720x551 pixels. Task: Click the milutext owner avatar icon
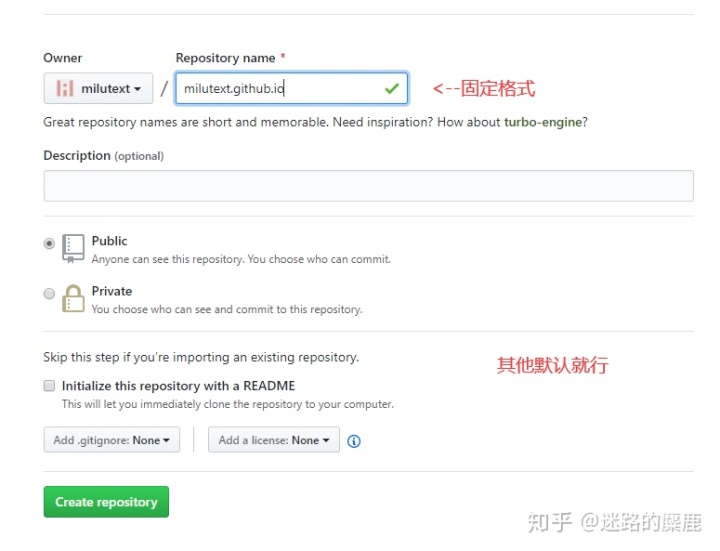(x=65, y=88)
